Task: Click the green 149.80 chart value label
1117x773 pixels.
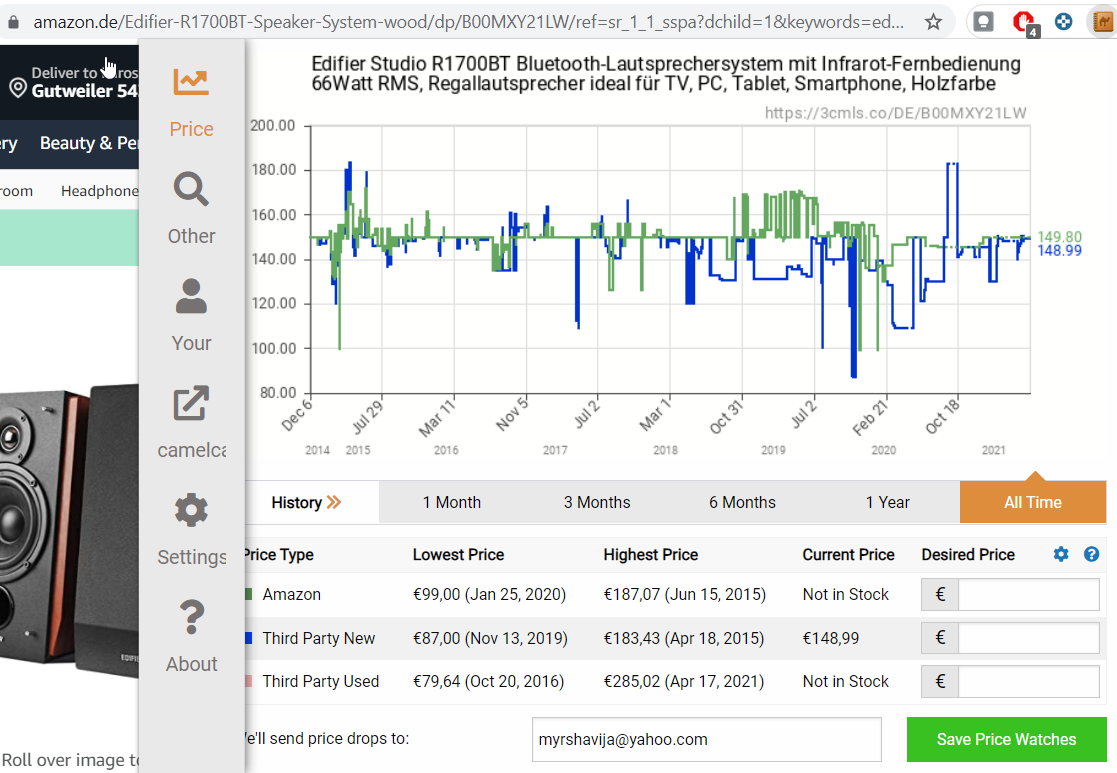Action: (1059, 237)
